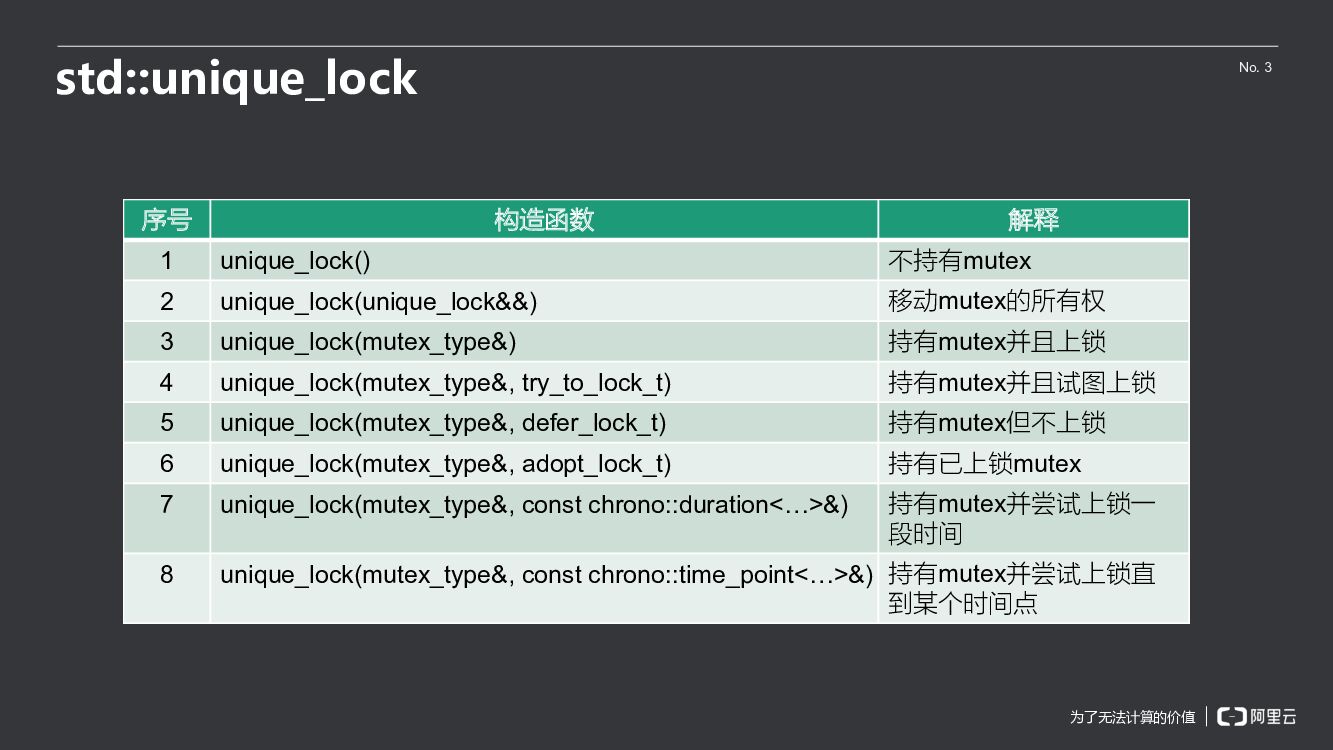The height and width of the screenshot is (750, 1333).
Task: Select the 构造函数 column header
Action: 544,220
